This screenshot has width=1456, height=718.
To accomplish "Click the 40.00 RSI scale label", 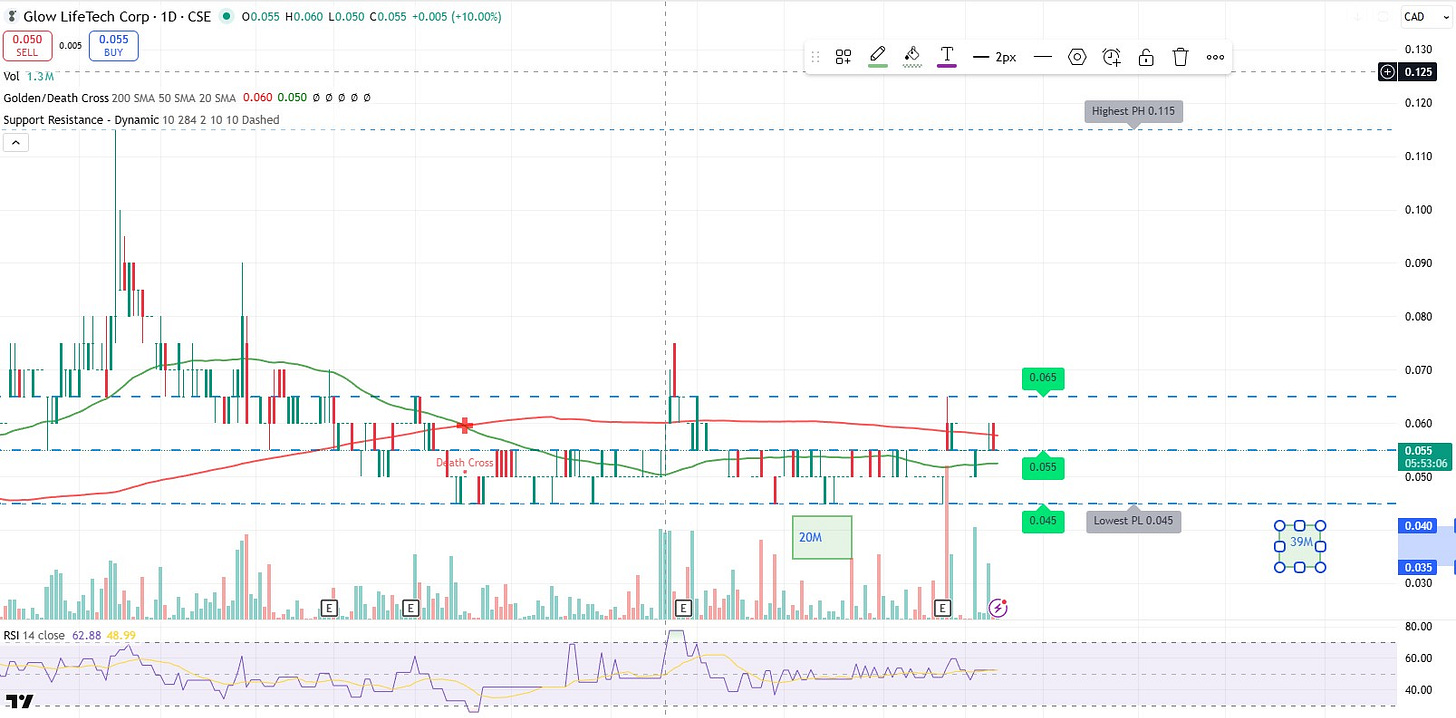I will point(1419,689).
